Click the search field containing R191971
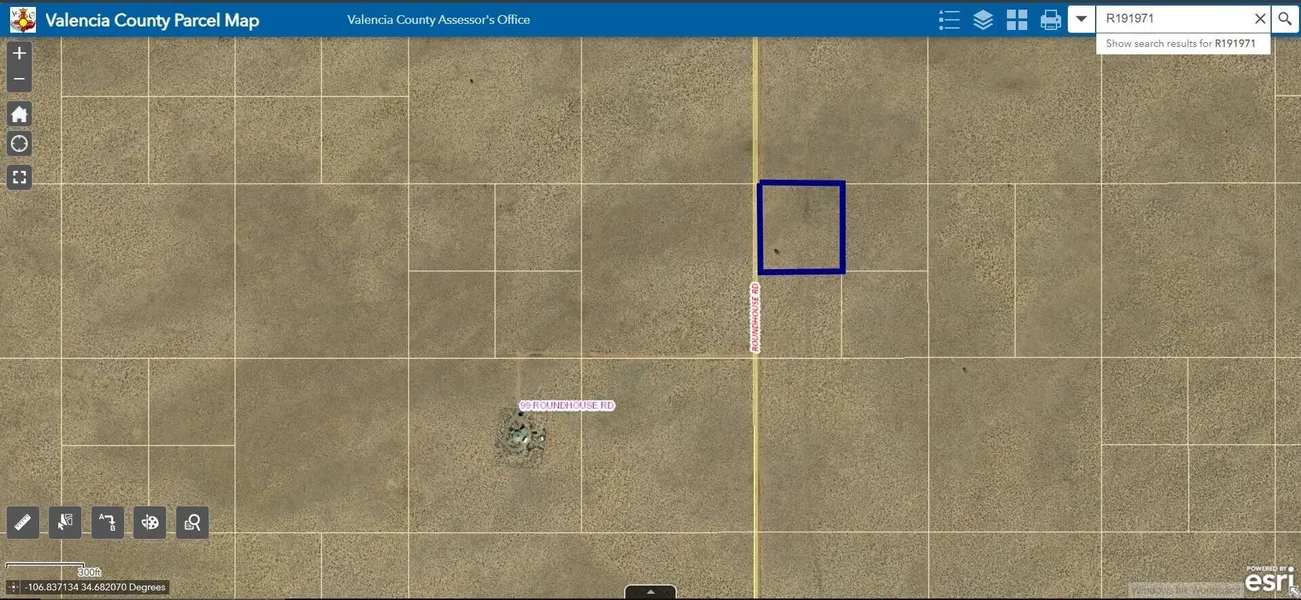This screenshot has width=1301, height=600. click(x=1172, y=19)
